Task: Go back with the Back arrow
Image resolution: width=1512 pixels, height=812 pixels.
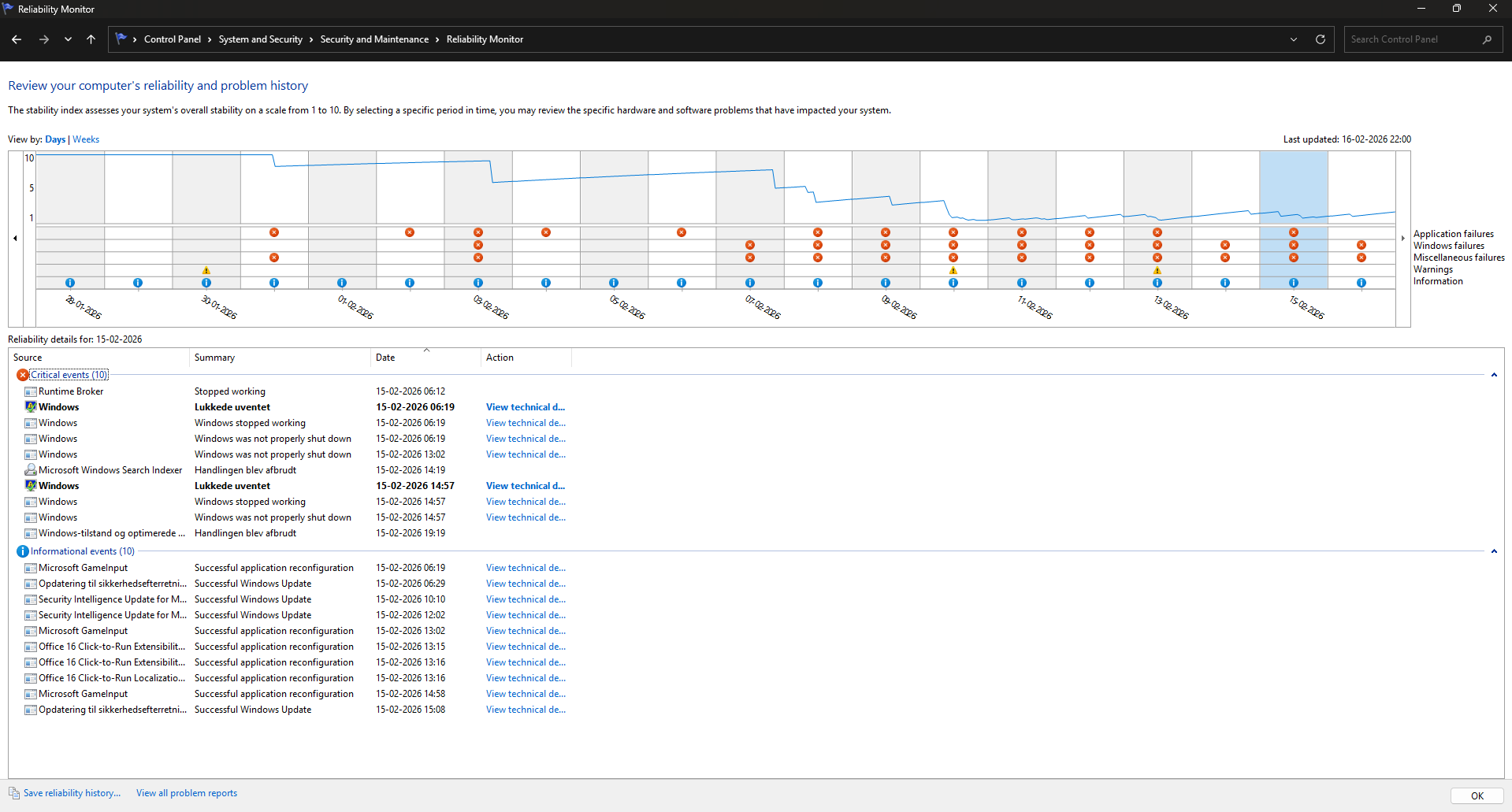Action: (x=17, y=39)
